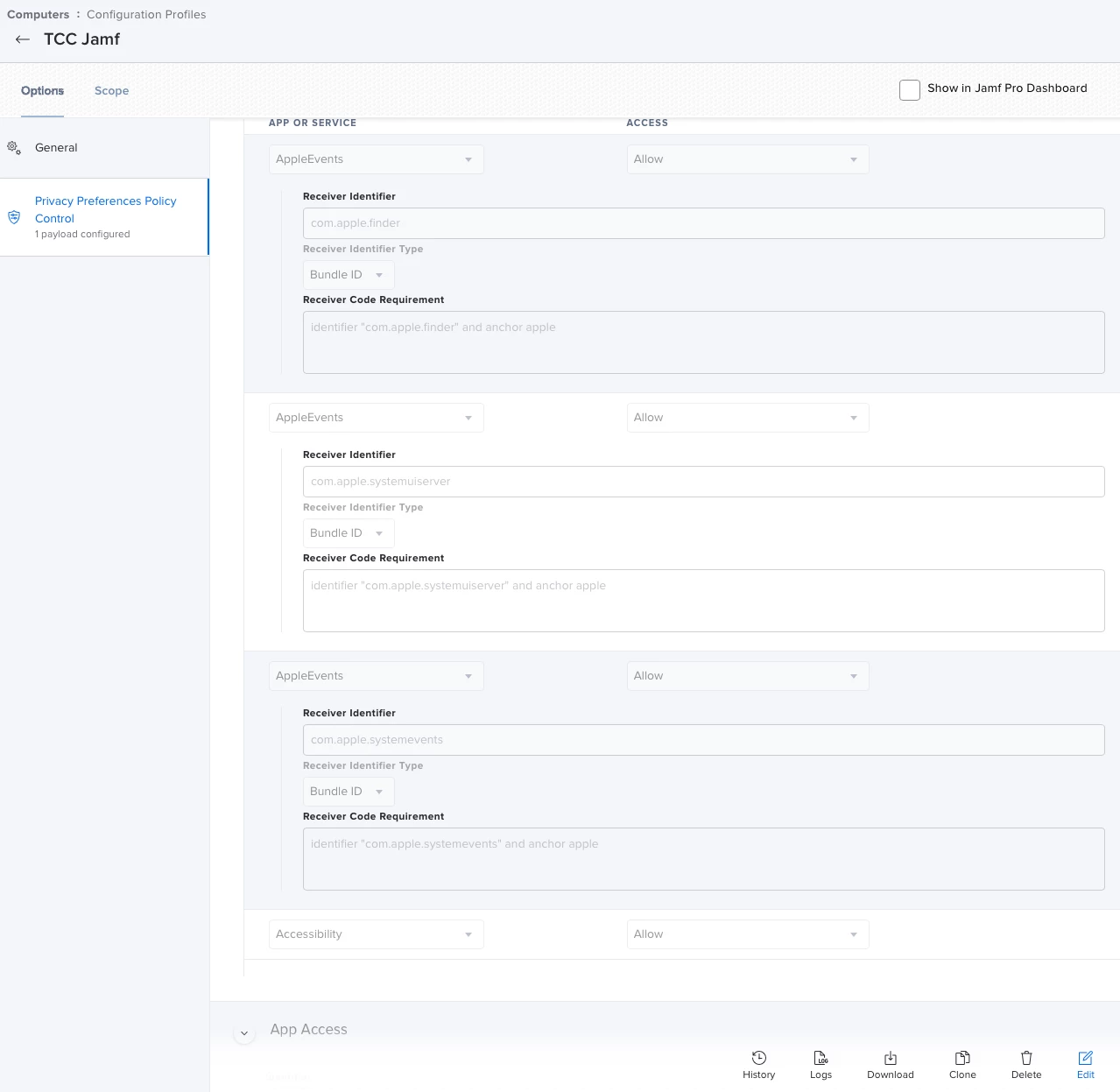Select Privacy Preferences Policy Control payload
This screenshot has height=1092, width=1120.
click(x=104, y=217)
